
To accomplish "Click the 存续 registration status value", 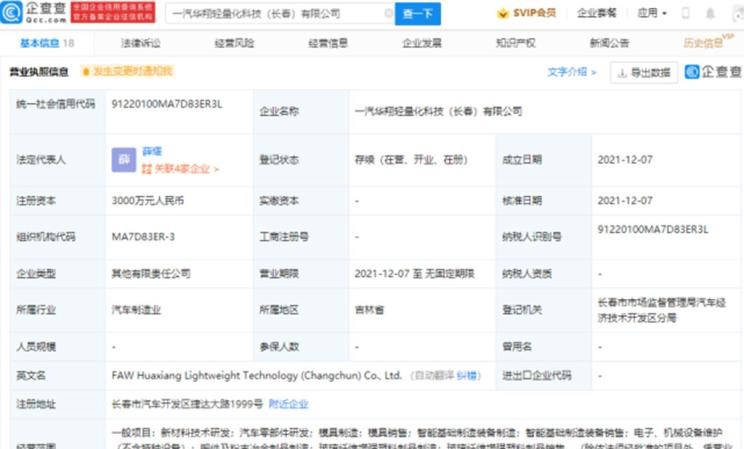I will (x=411, y=160).
